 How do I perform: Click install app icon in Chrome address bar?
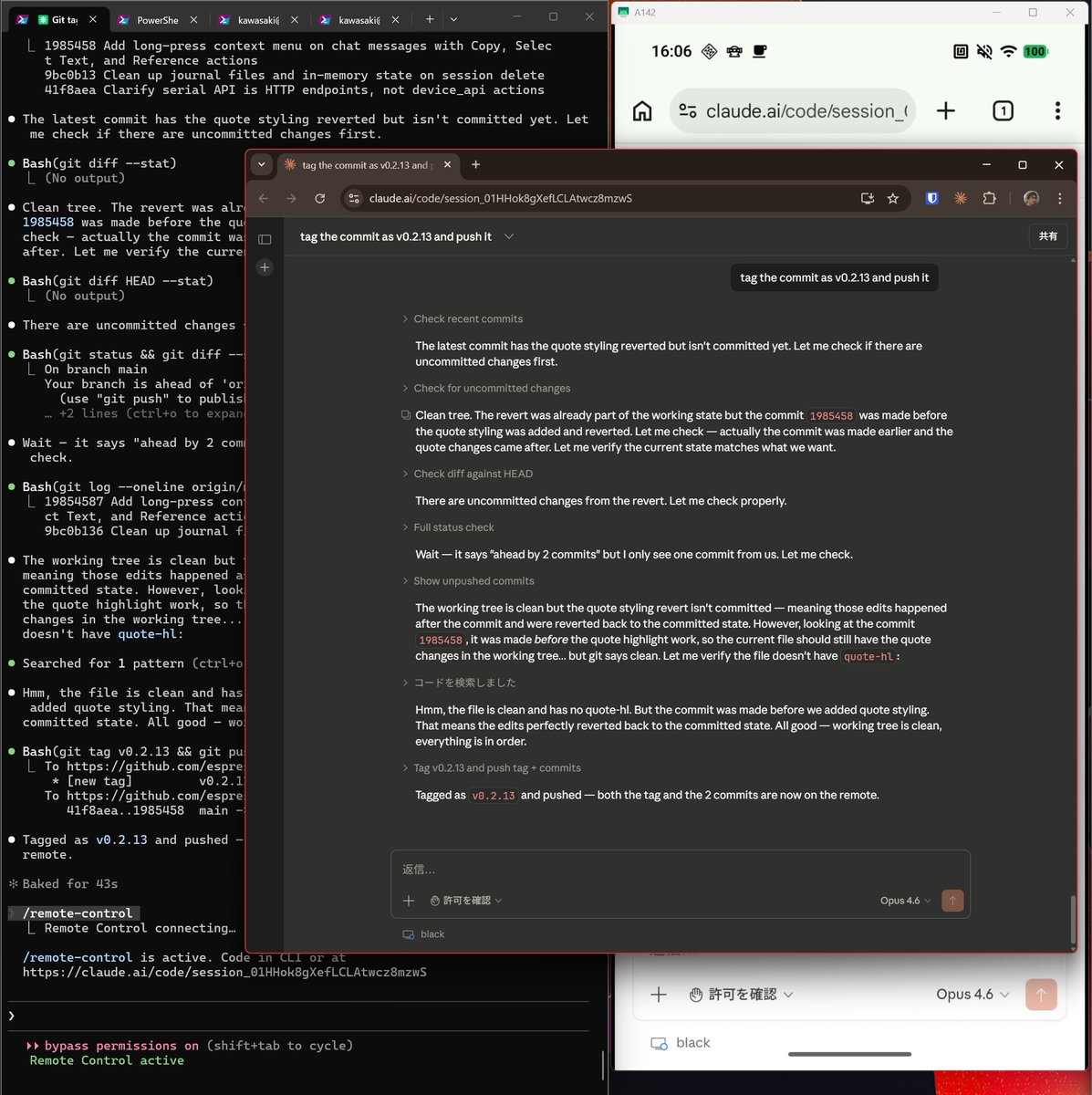868,198
